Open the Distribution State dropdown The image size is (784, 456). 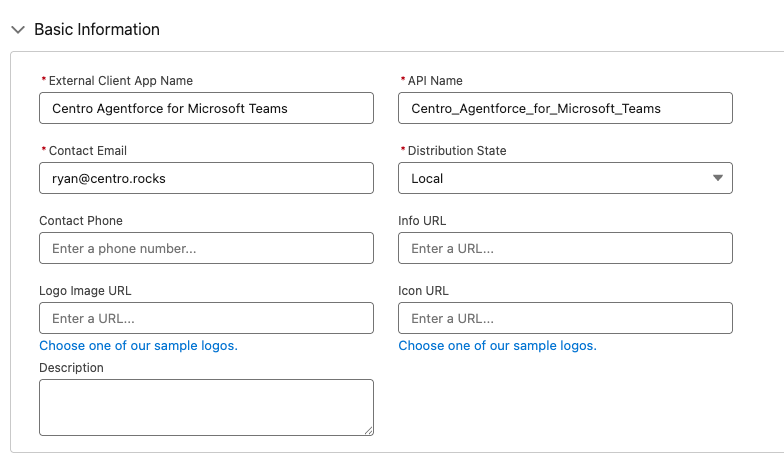pyautogui.click(x=565, y=178)
